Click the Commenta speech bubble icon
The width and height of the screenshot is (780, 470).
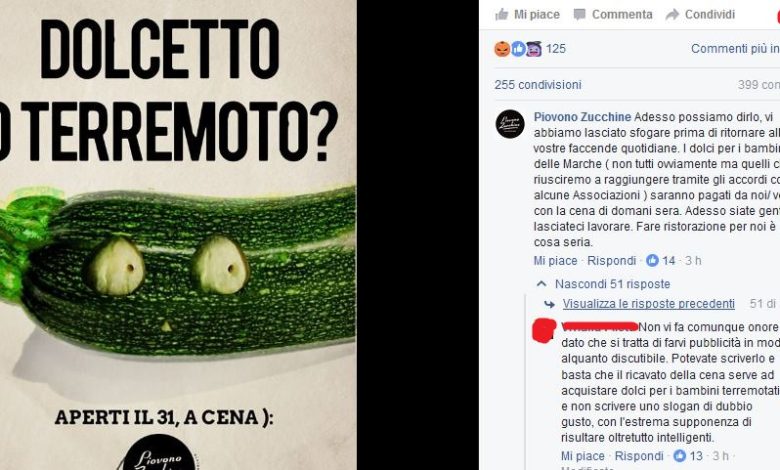[580, 14]
